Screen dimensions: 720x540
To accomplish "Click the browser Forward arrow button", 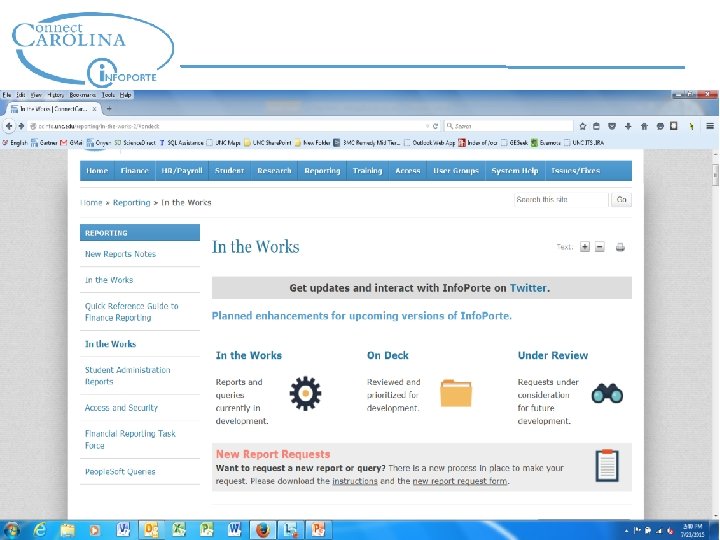I will click(21, 126).
